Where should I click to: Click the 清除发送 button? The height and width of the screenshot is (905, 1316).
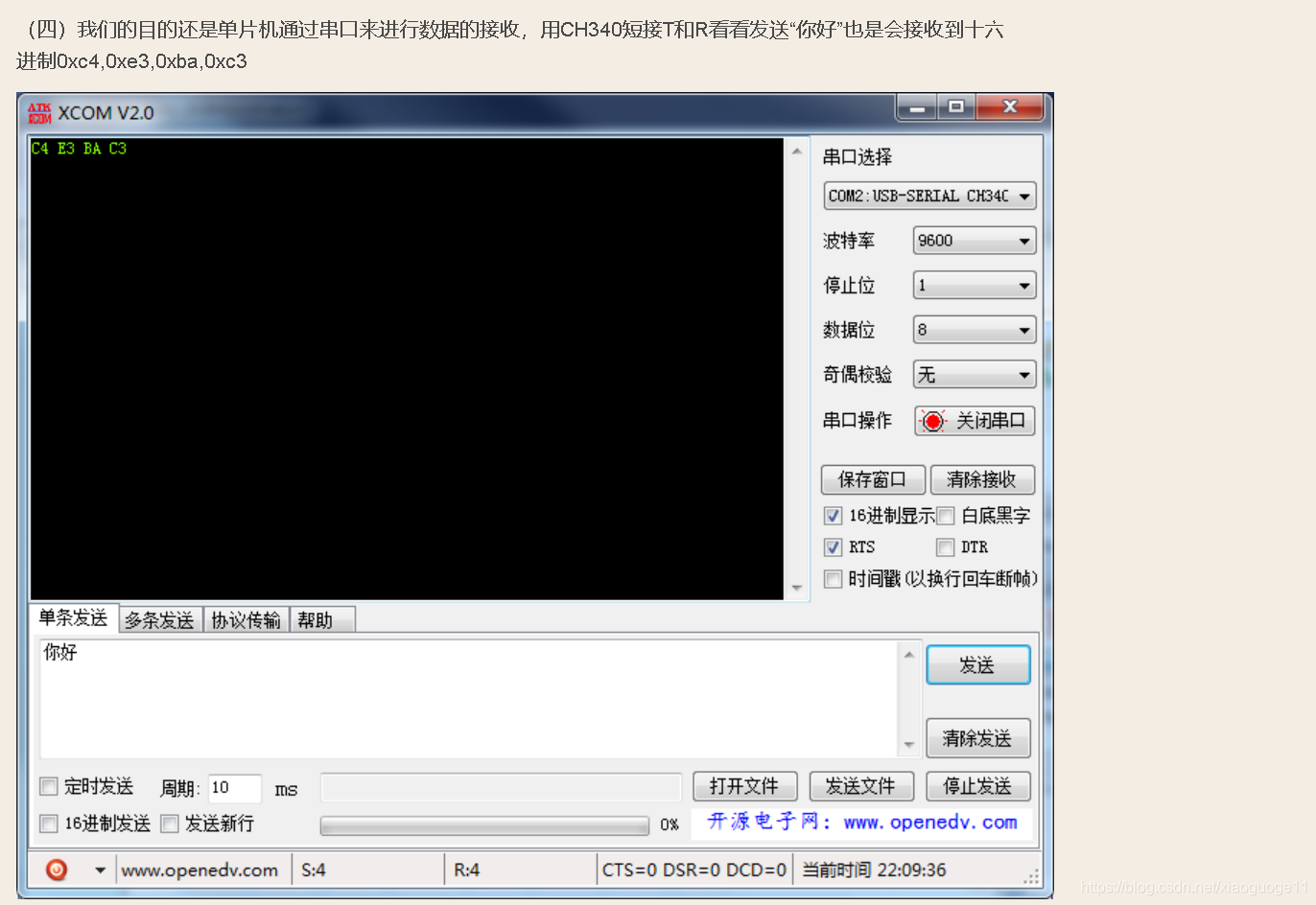pos(977,738)
